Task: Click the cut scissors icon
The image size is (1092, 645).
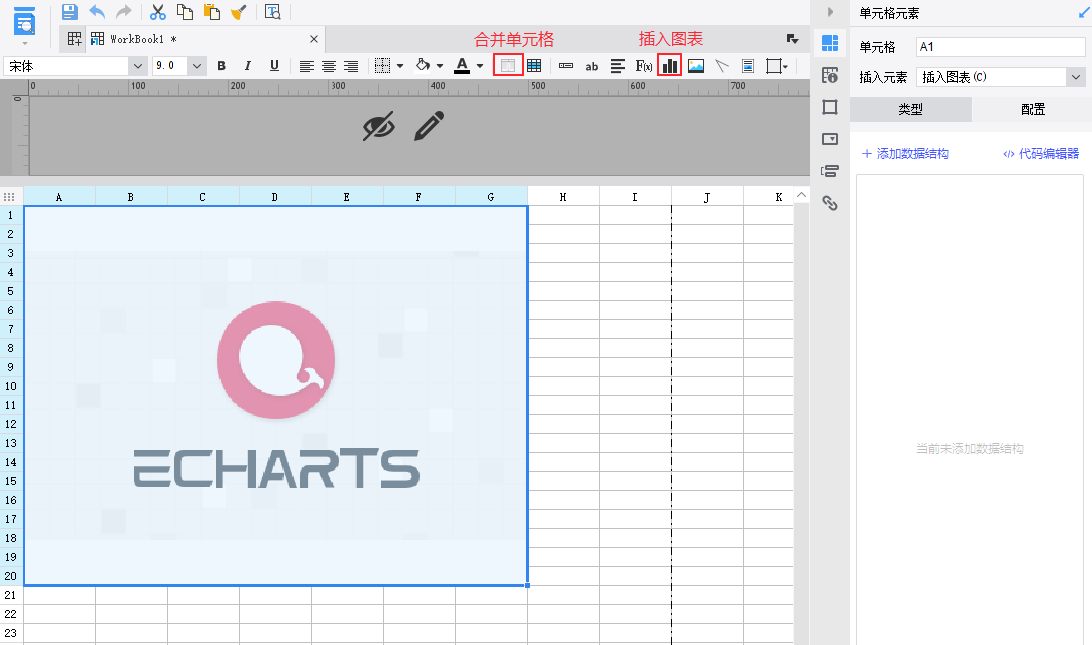Action: [x=157, y=12]
